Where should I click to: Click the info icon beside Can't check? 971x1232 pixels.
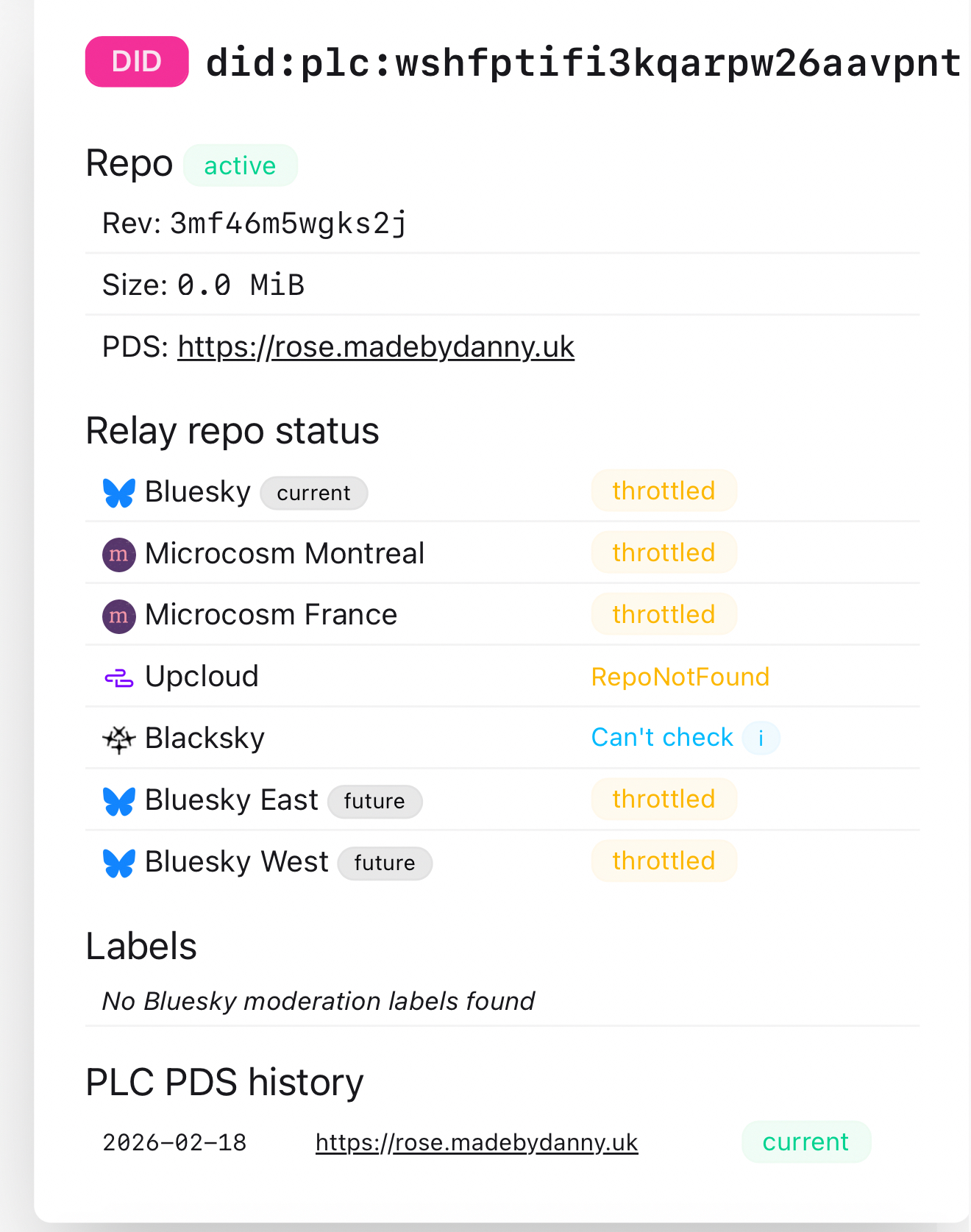click(761, 738)
